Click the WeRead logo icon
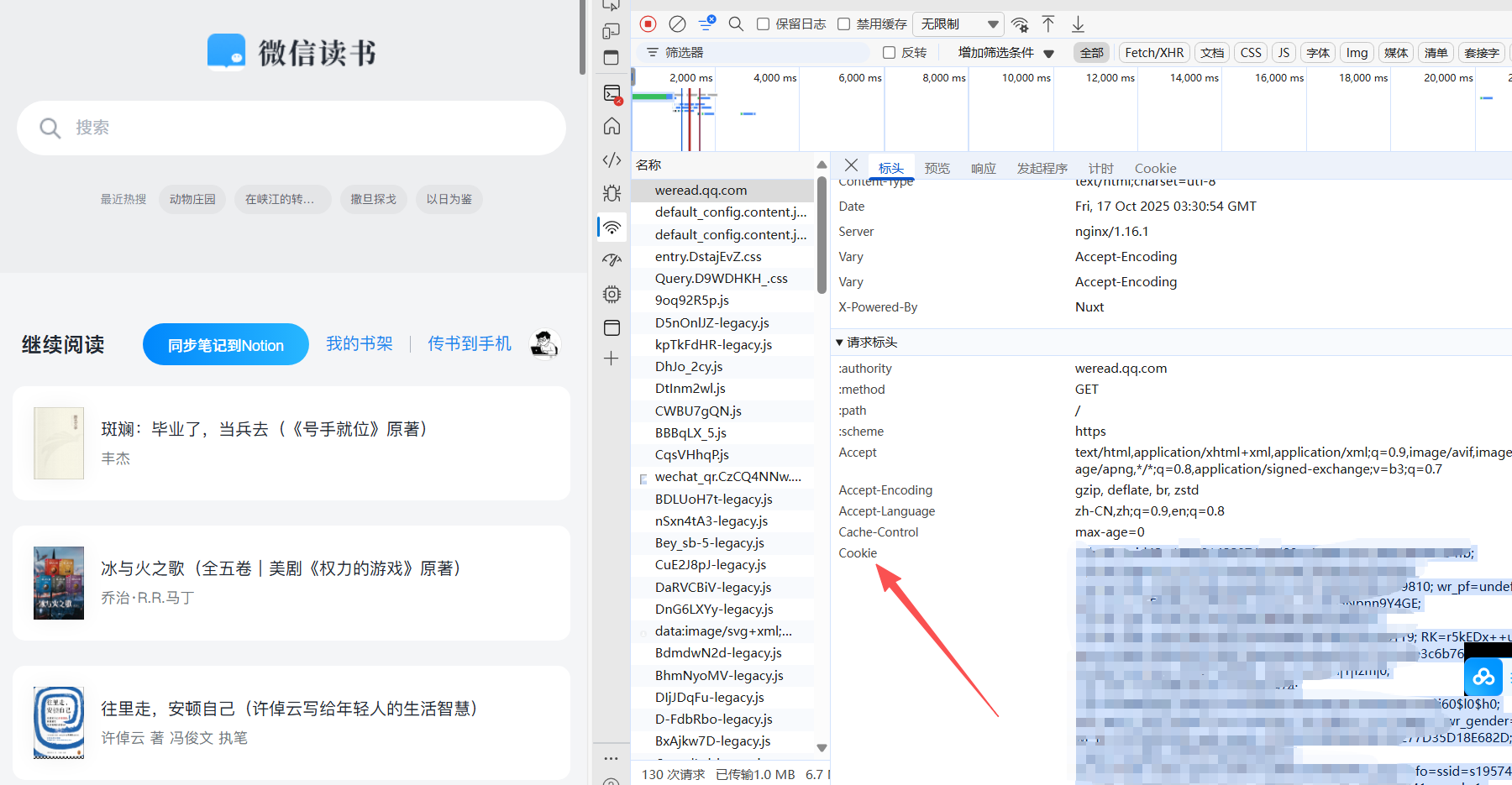The height and width of the screenshot is (785, 1512). pyautogui.click(x=227, y=52)
